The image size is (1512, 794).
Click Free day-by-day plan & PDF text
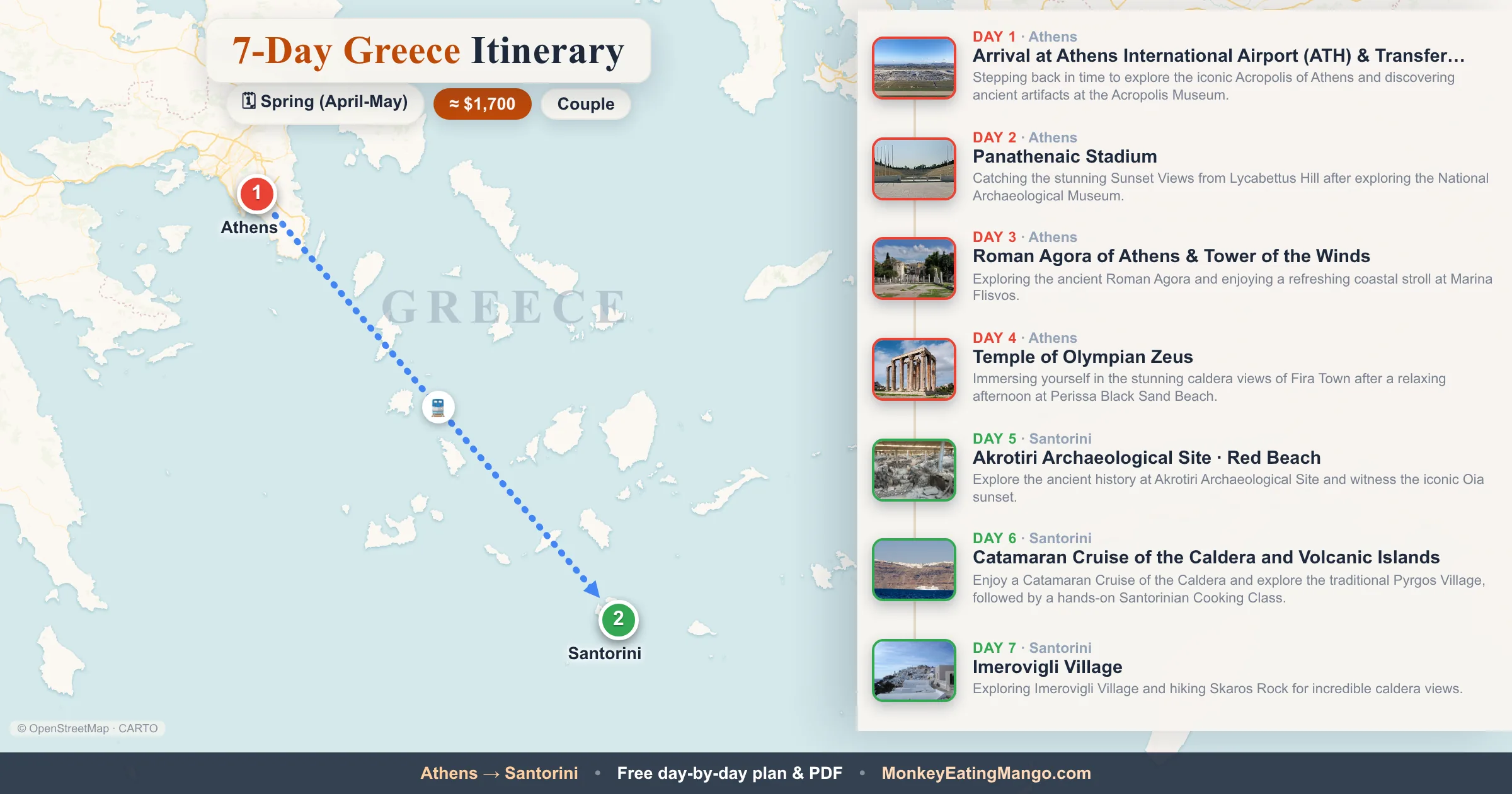[x=730, y=773]
